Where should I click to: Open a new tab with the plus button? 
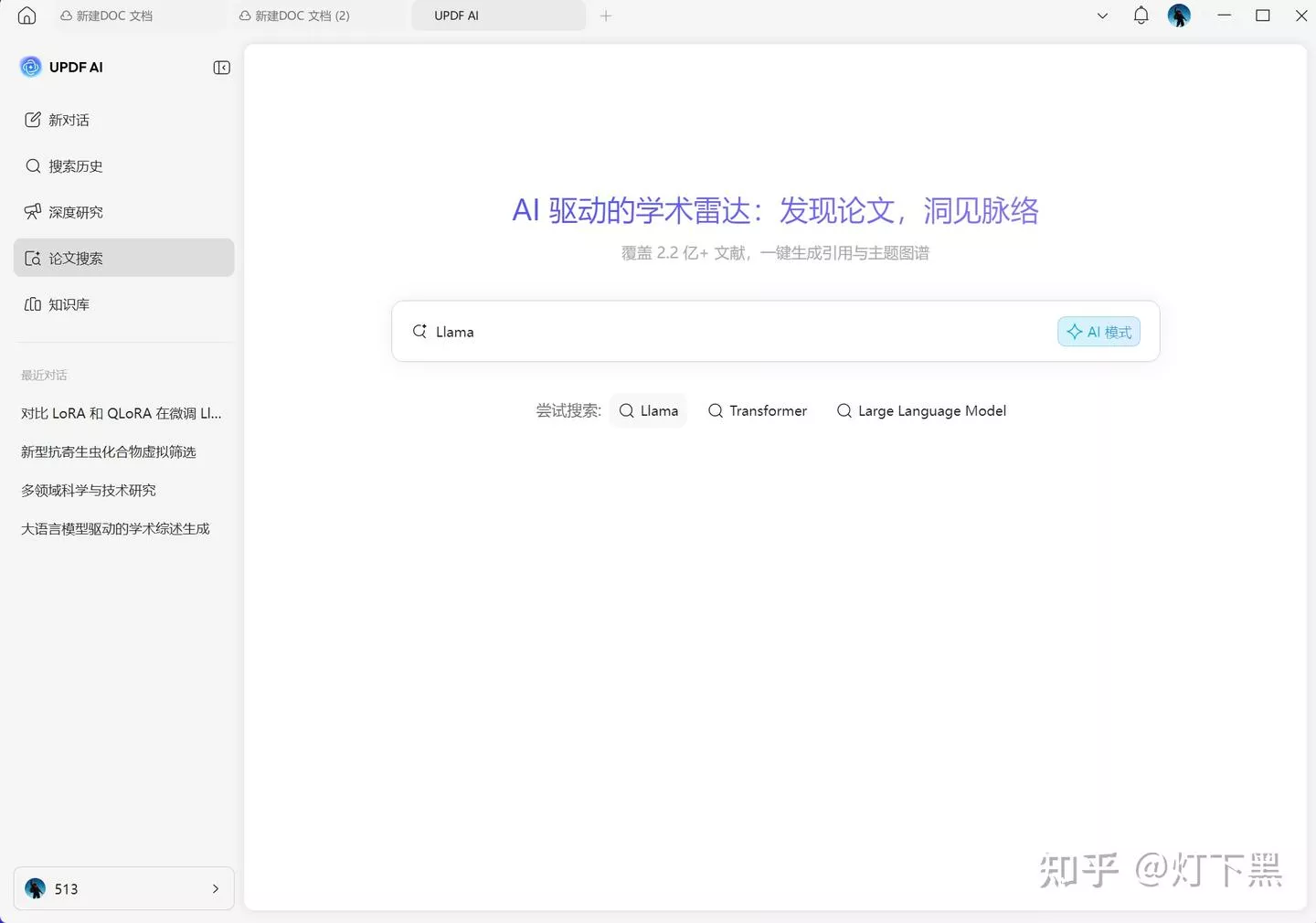click(x=606, y=16)
